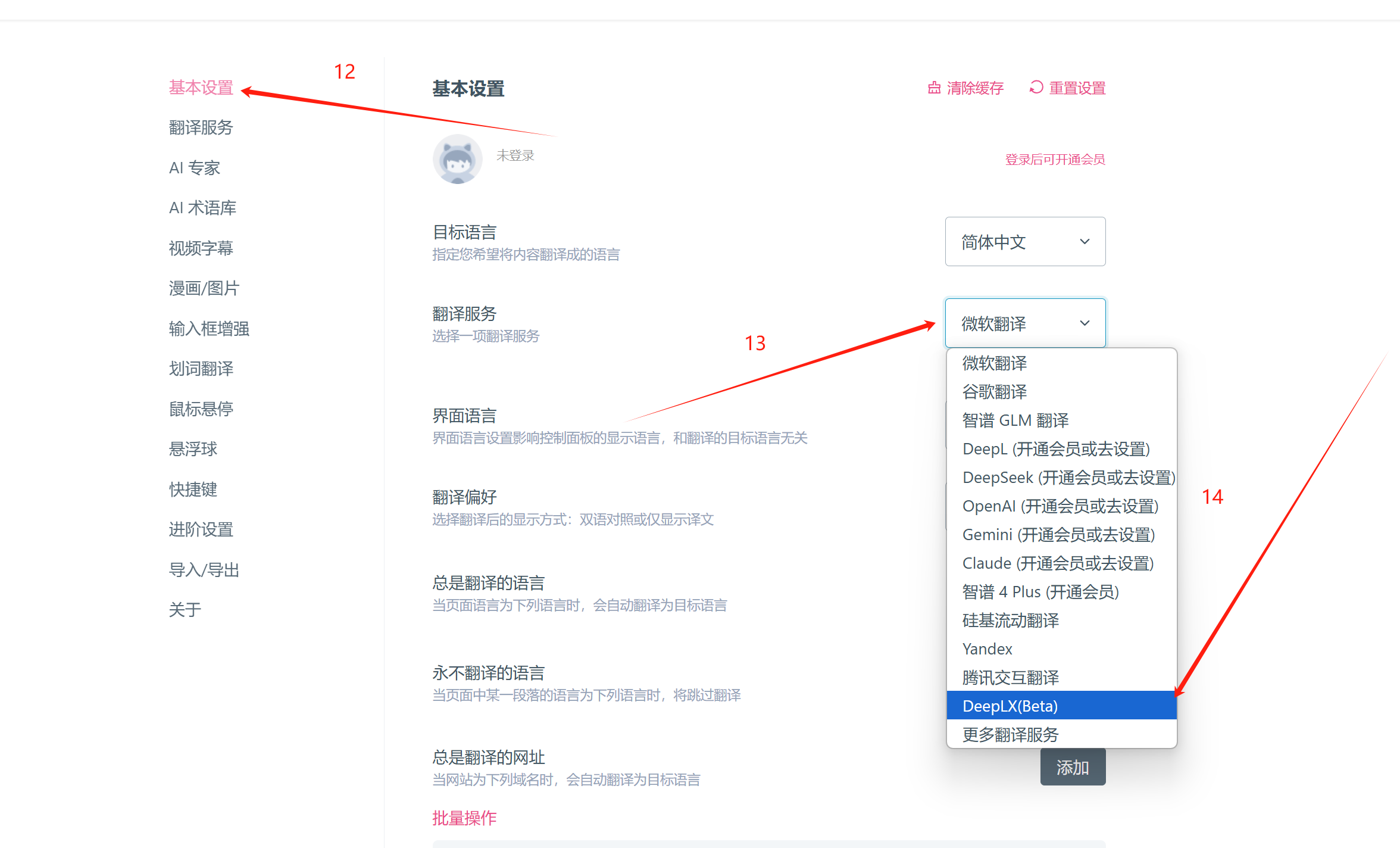The image size is (1400, 848).
Task: Select 谷歌翻译 translation service
Action: (995, 391)
